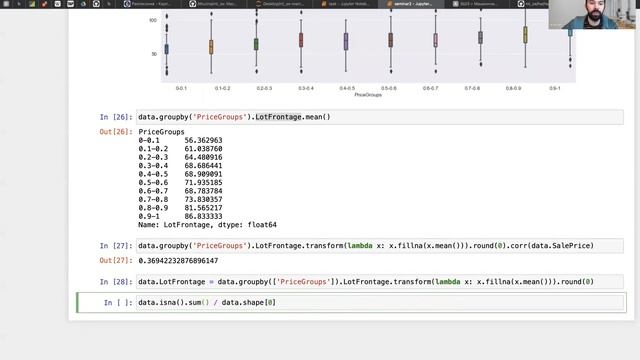640x360 pixels.
Task: Click the 0.9-1 row value 86.833333
Action: click(203, 216)
